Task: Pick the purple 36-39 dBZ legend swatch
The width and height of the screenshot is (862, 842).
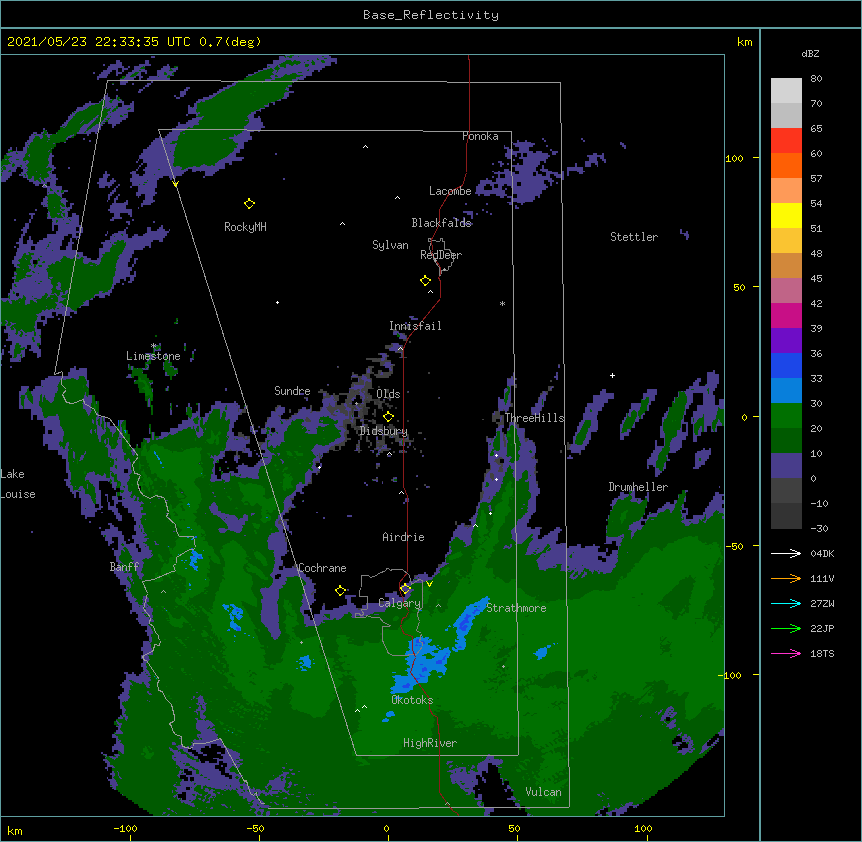Action: pyautogui.click(x=786, y=341)
